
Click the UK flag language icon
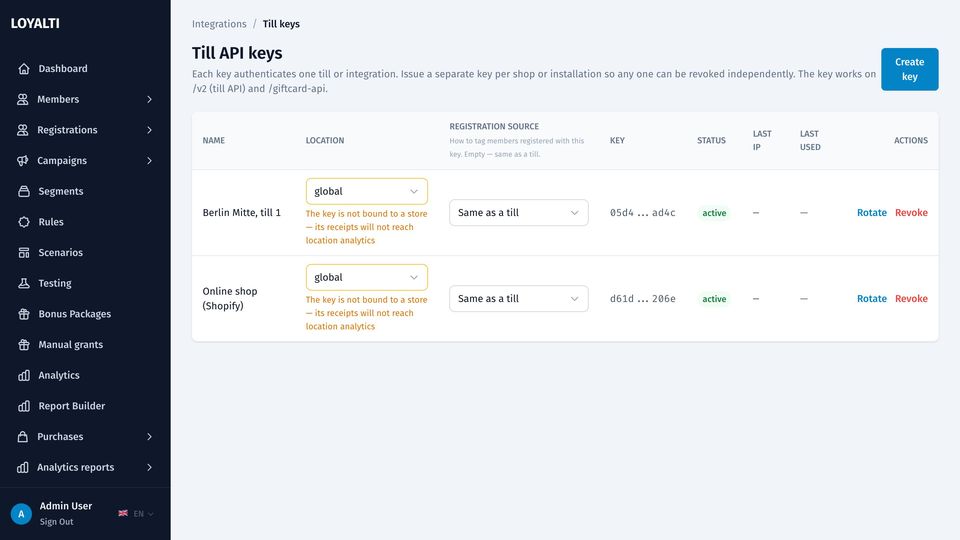pos(123,513)
